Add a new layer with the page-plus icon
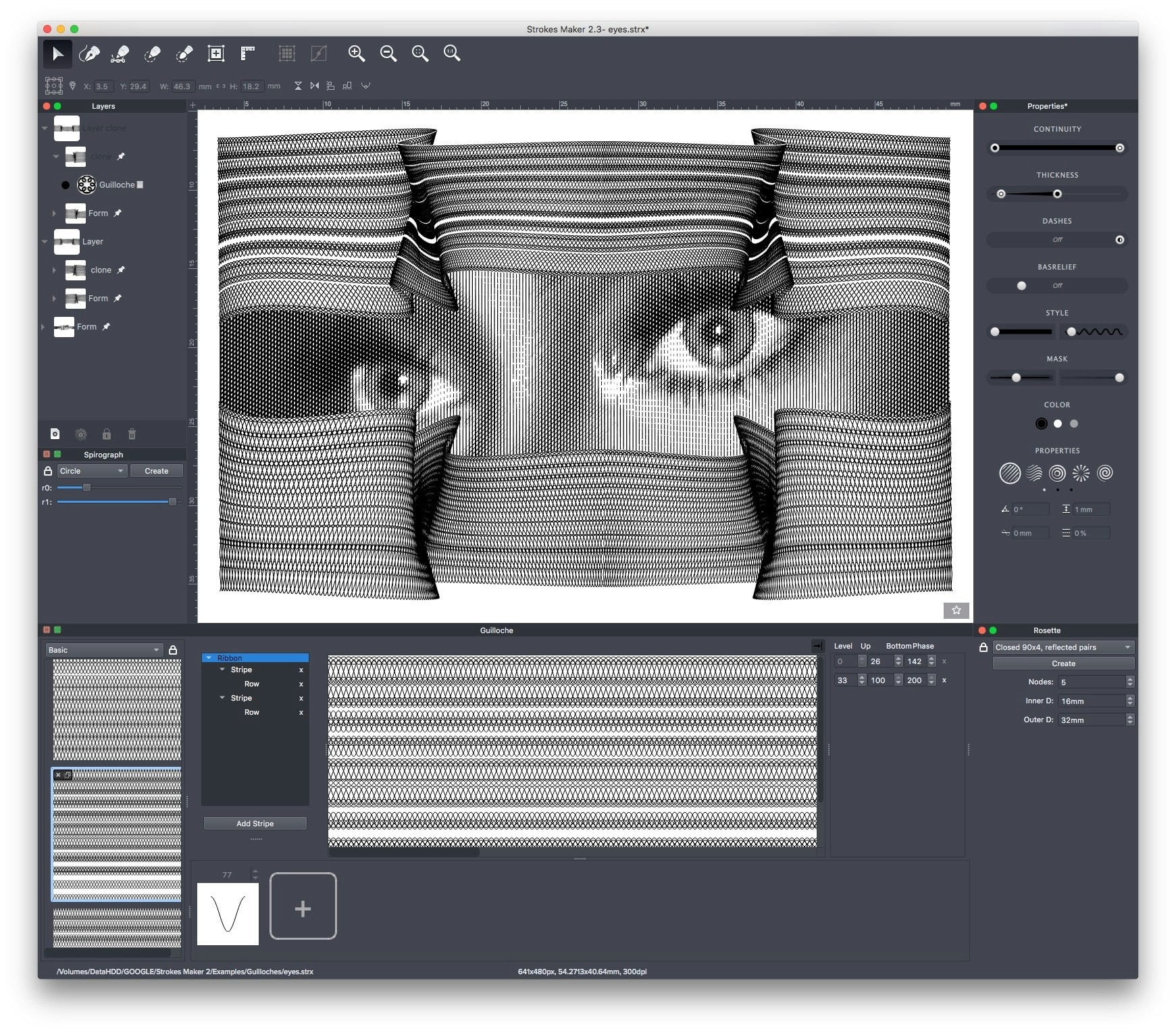Viewport: 1176px width, 1033px height. 55,434
